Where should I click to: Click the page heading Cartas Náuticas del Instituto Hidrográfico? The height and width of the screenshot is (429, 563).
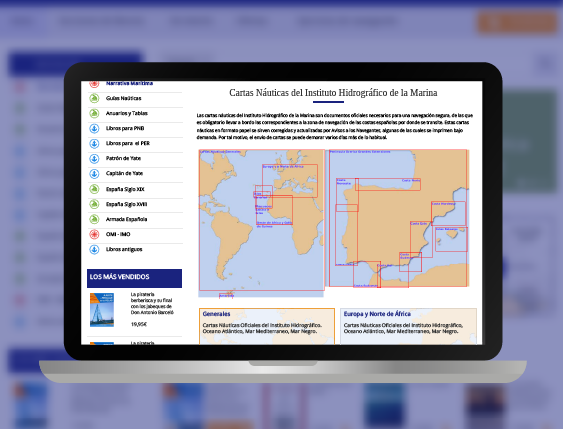[x=333, y=93]
